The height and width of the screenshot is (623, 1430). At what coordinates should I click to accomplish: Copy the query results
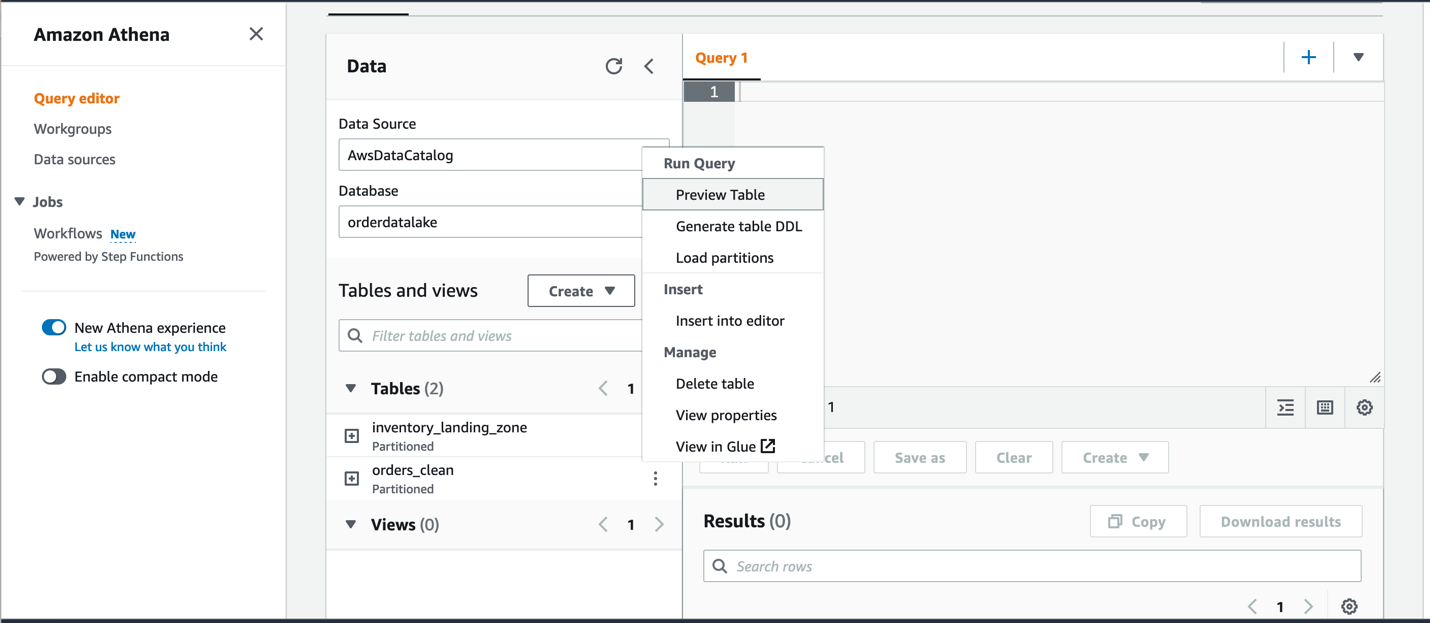click(1138, 522)
